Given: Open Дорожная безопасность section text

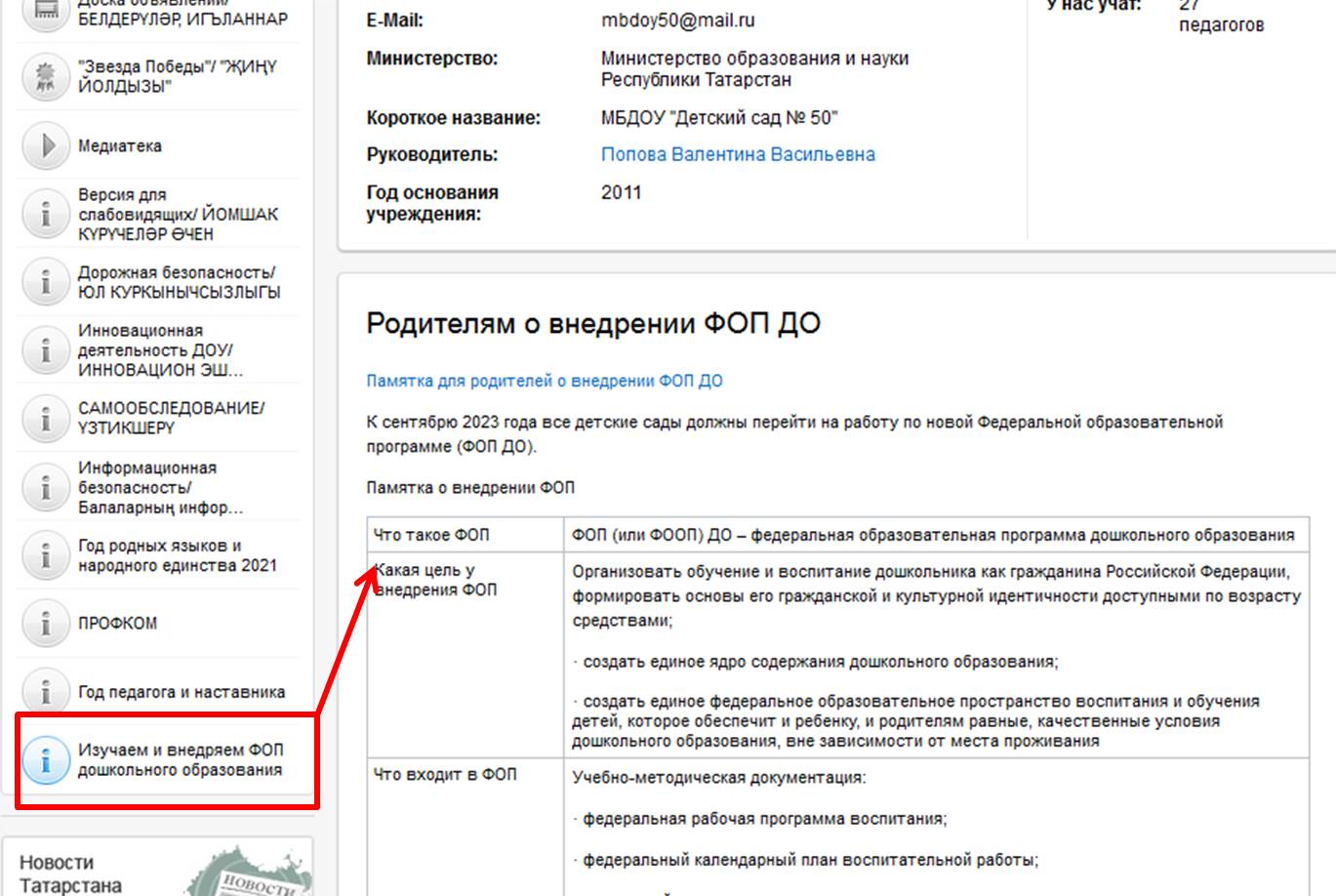Looking at the screenshot, I should tap(178, 282).
